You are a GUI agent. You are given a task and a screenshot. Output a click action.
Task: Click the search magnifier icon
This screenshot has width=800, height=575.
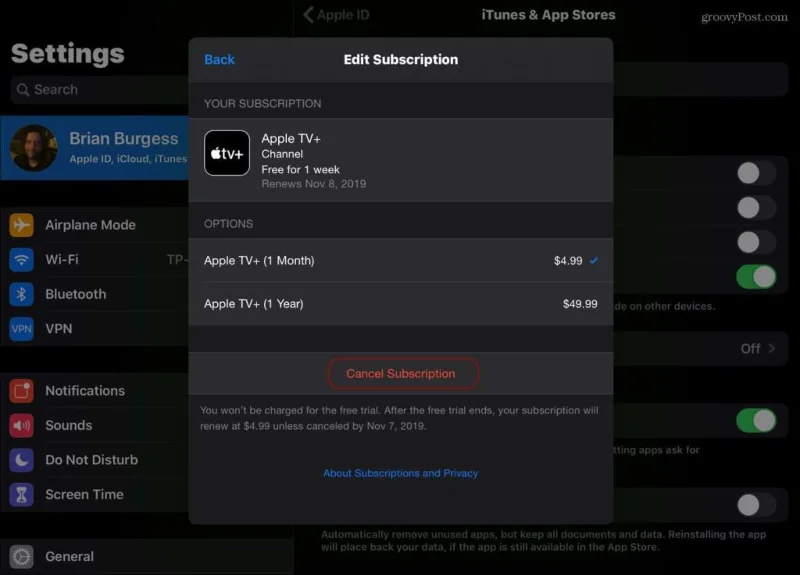coord(22,90)
